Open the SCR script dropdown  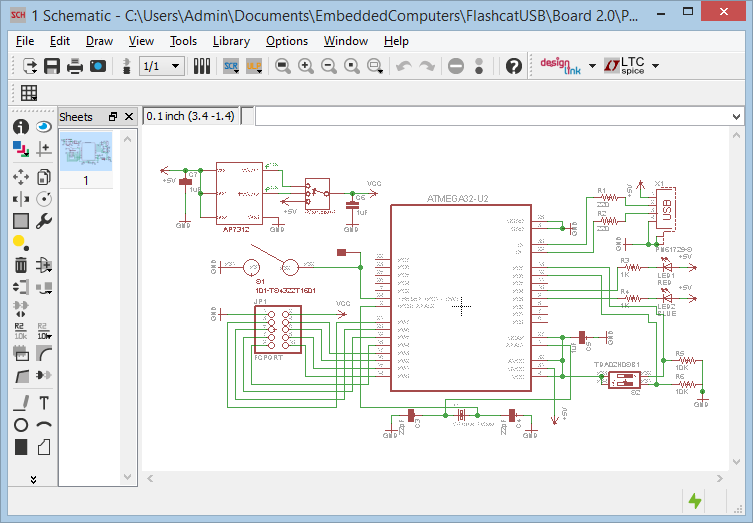[x=231, y=66]
